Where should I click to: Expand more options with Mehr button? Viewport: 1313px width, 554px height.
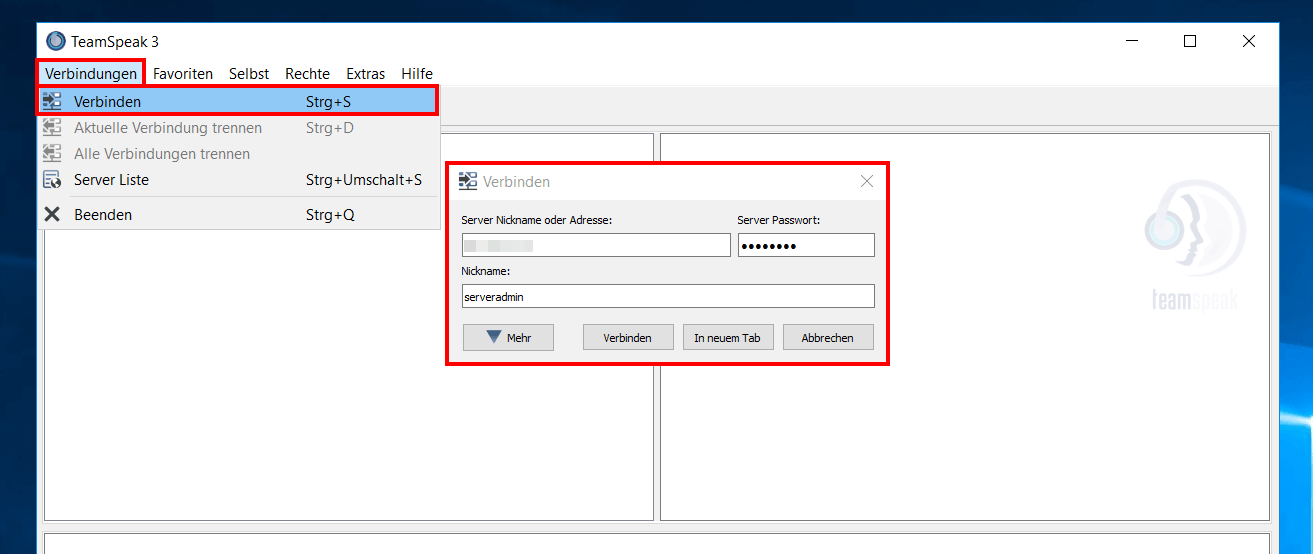coord(508,337)
